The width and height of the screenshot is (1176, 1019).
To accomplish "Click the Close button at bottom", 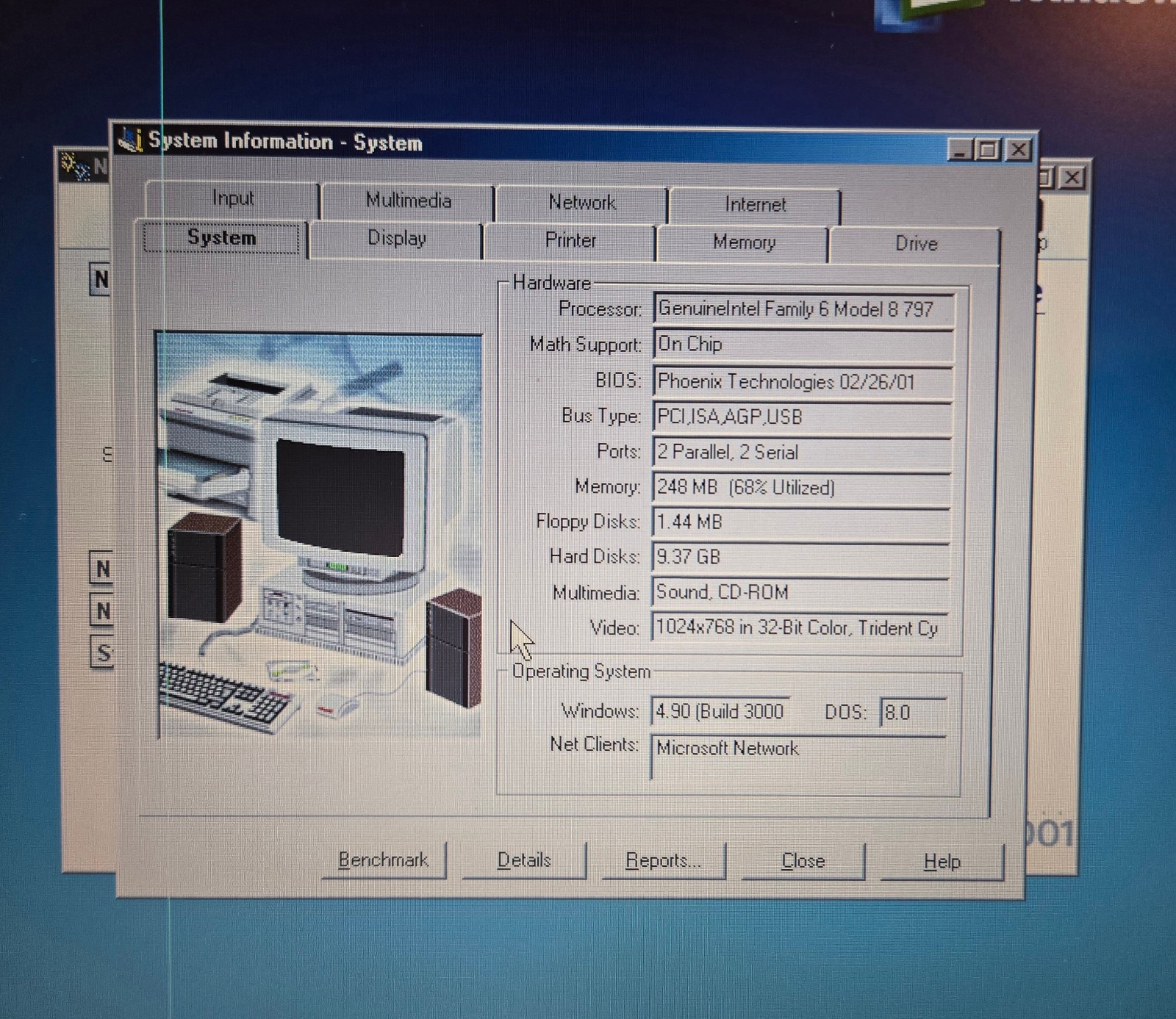I will click(x=803, y=862).
